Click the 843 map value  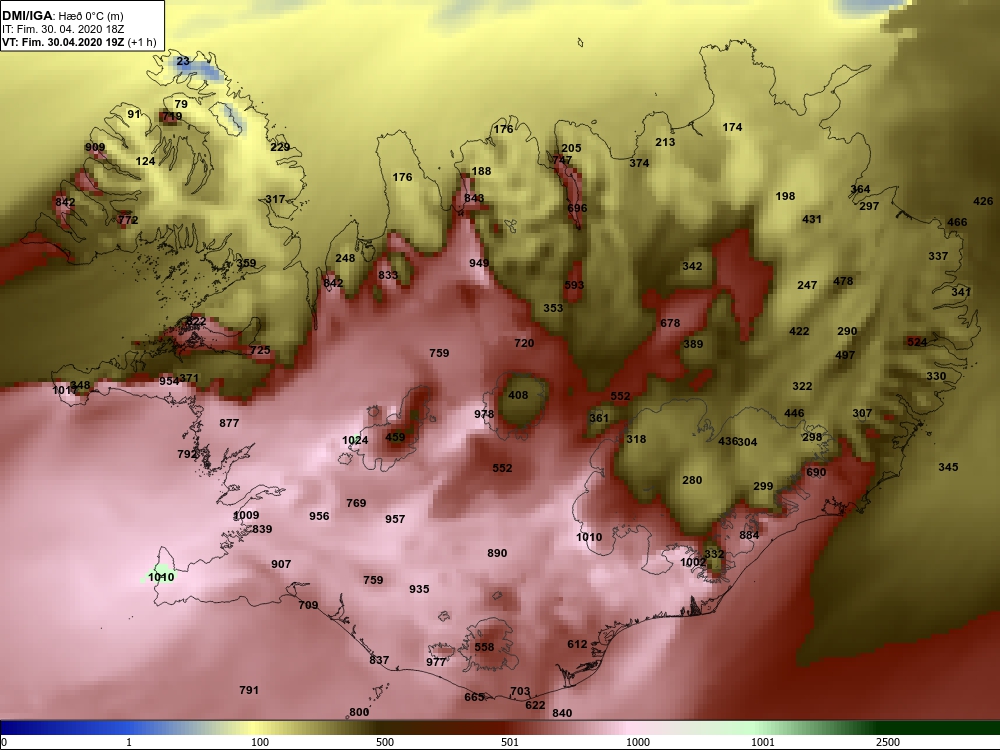pos(474,198)
